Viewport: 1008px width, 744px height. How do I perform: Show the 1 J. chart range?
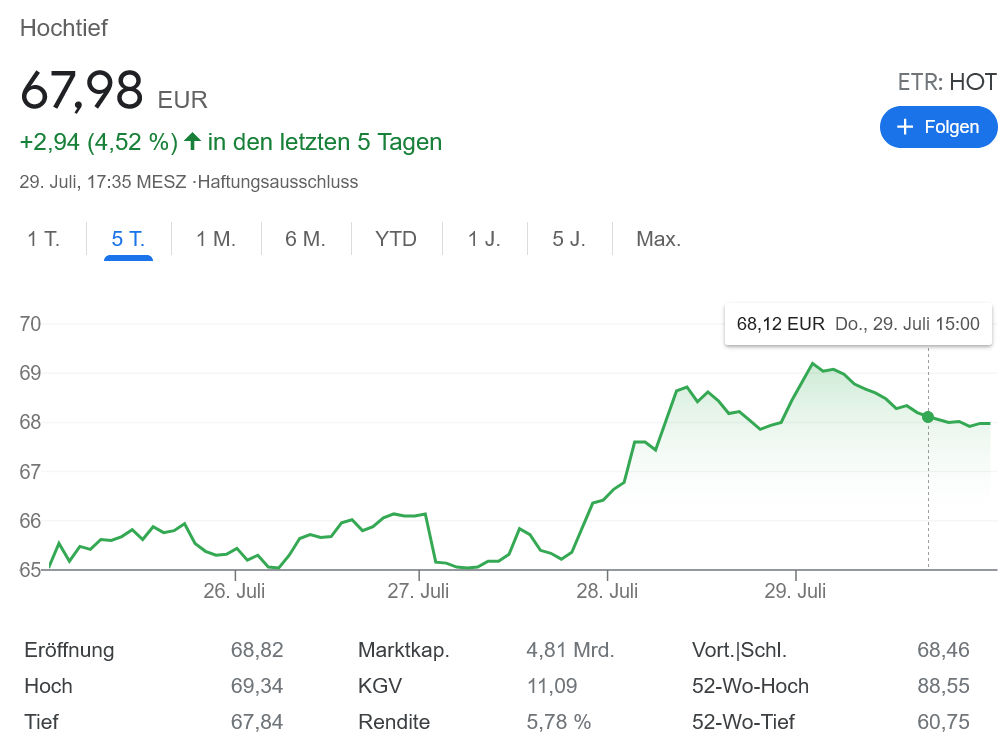click(484, 239)
